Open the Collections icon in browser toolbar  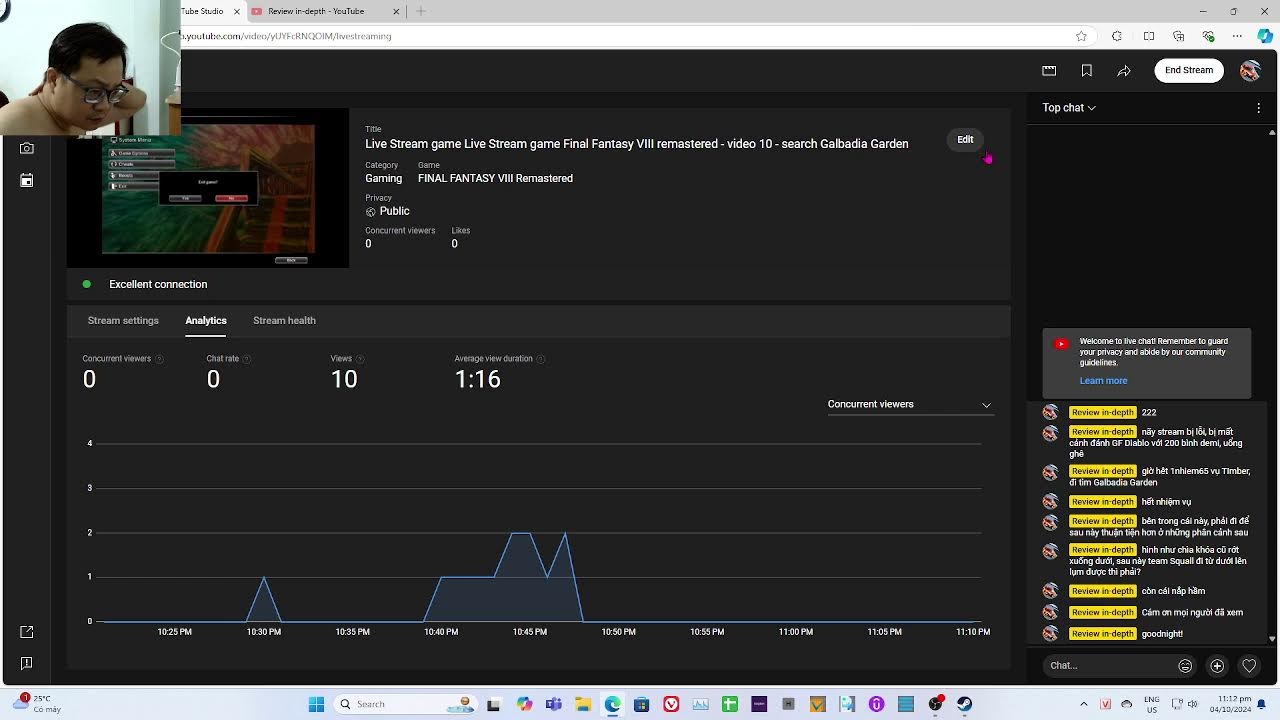pyautogui.click(x=1179, y=36)
